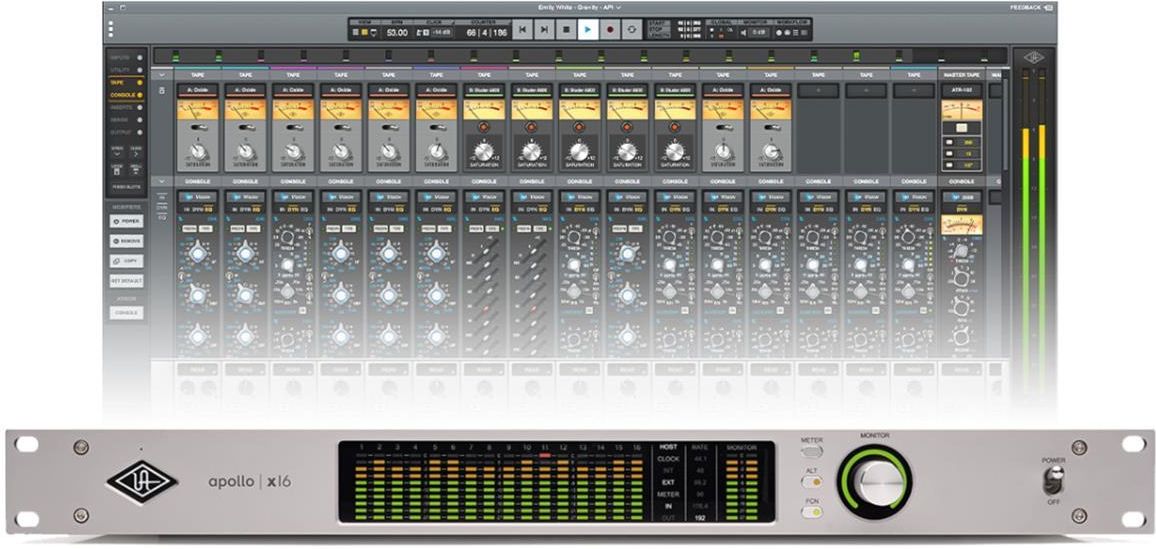Open the three-dot menu at top-left
Screen dimensions: 1156x549
coord(111,29)
